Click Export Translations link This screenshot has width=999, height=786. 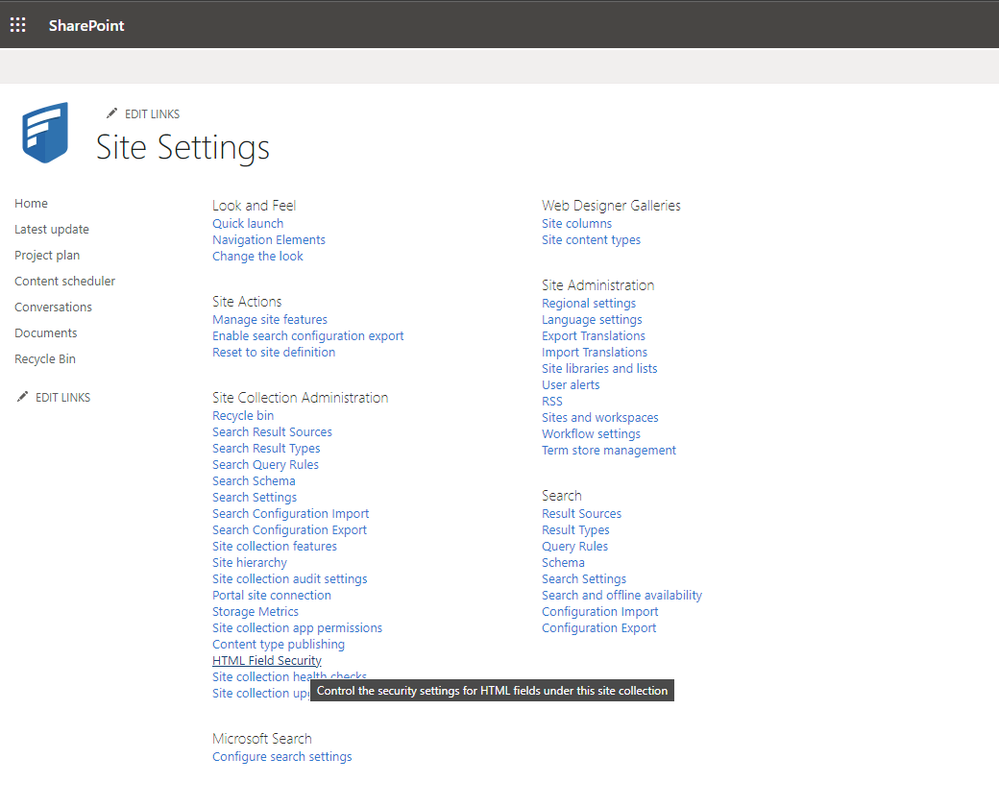click(x=594, y=336)
